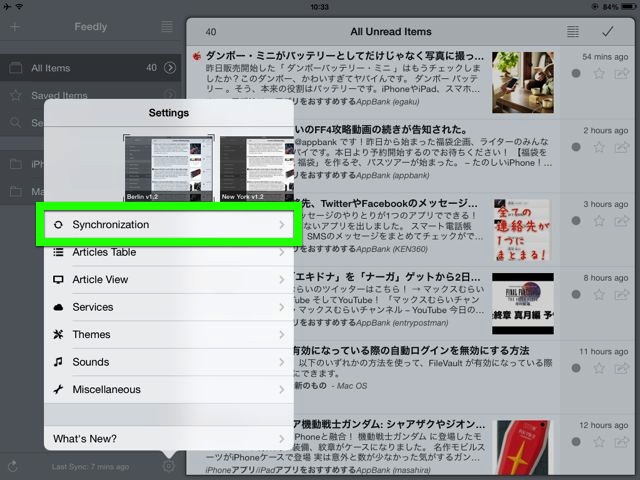Viewport: 640px width, 480px height.
Task: Click the Wi-Fi icon in status bar
Action: [x=19, y=7]
